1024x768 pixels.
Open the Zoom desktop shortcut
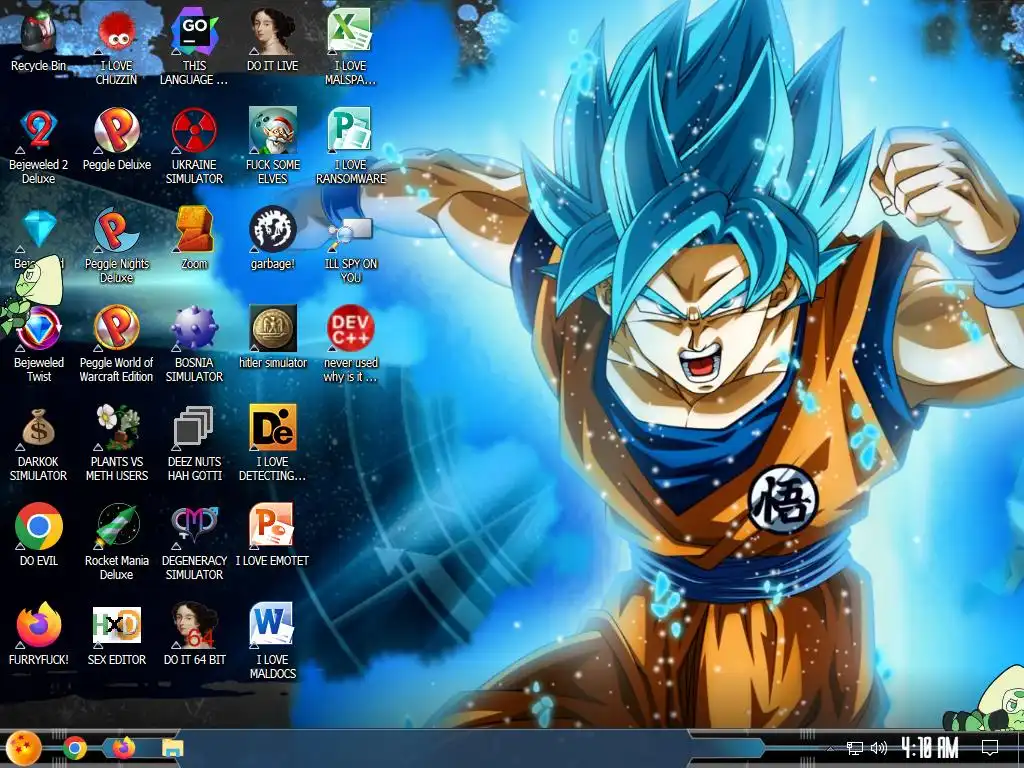[195, 230]
